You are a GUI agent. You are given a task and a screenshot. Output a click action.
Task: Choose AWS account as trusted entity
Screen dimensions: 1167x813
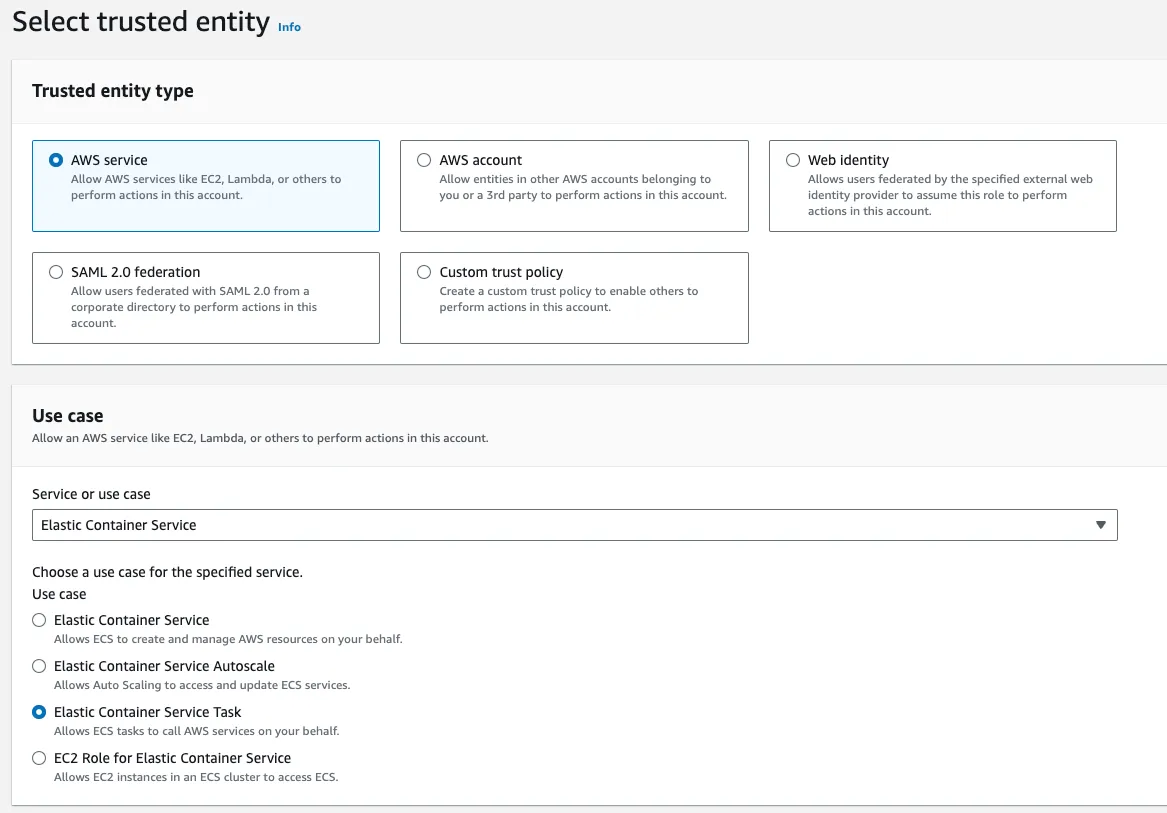pos(423,160)
